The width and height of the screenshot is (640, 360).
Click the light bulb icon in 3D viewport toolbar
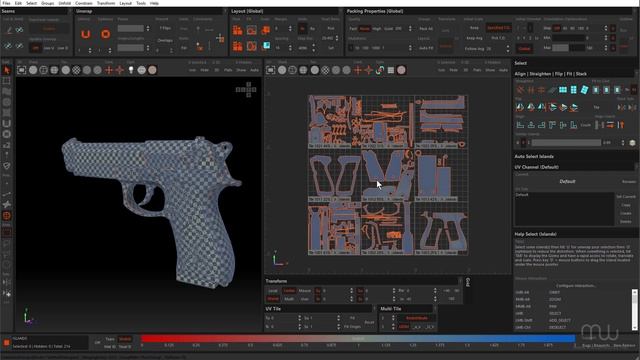[131, 70]
